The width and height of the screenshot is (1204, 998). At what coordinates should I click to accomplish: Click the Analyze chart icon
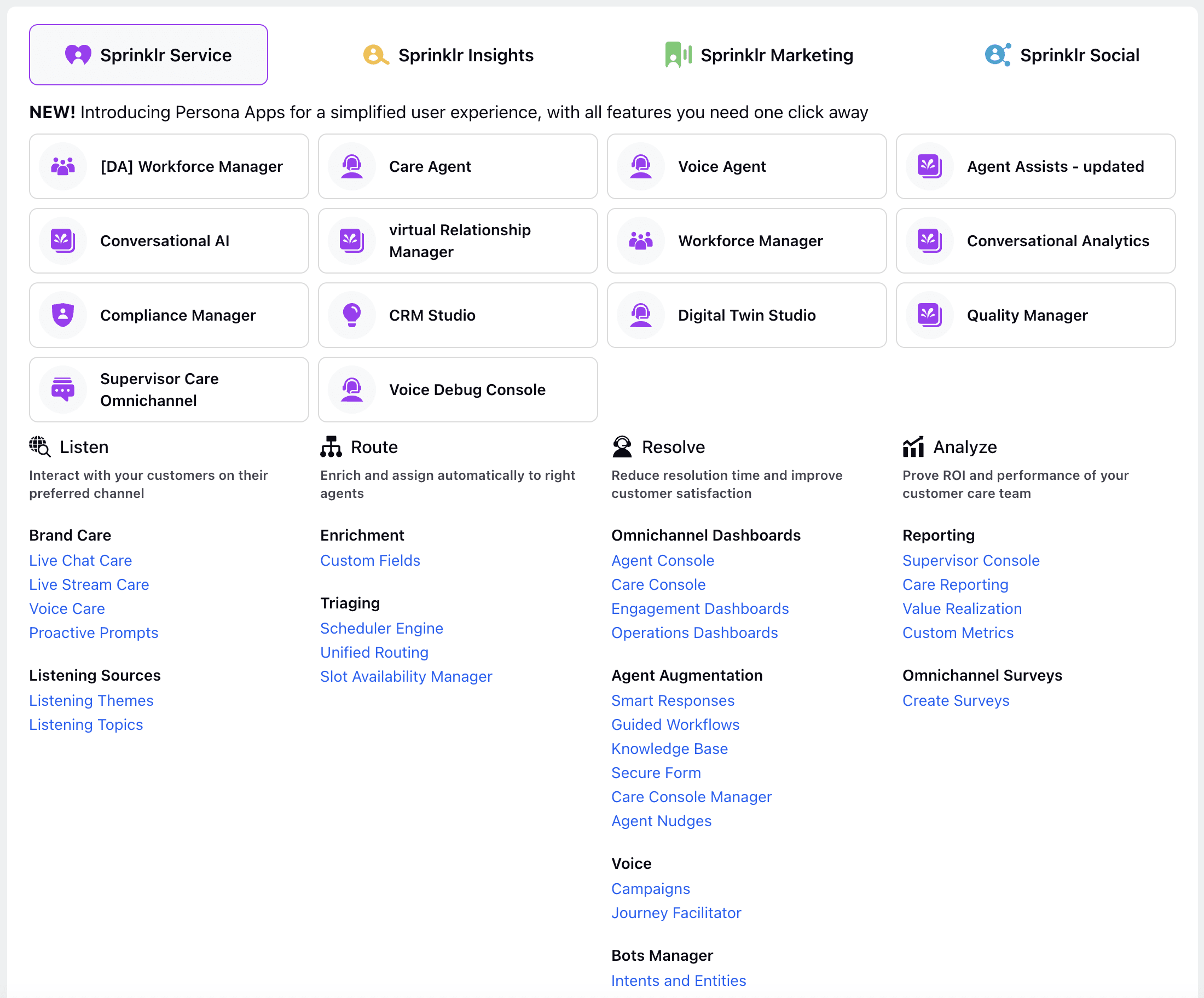coord(913,446)
